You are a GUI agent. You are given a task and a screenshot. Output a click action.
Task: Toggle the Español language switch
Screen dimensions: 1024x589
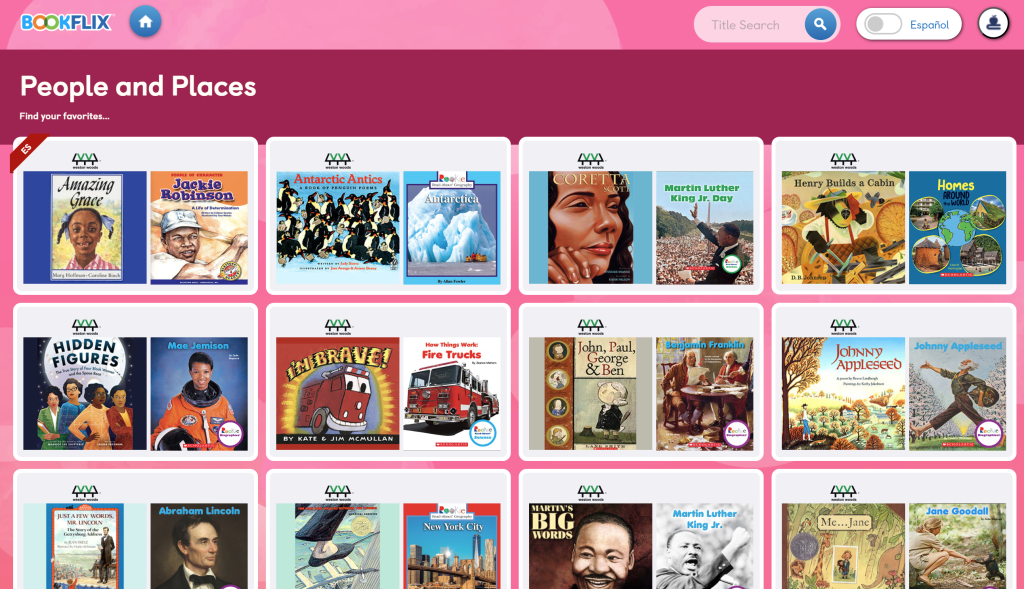883,25
